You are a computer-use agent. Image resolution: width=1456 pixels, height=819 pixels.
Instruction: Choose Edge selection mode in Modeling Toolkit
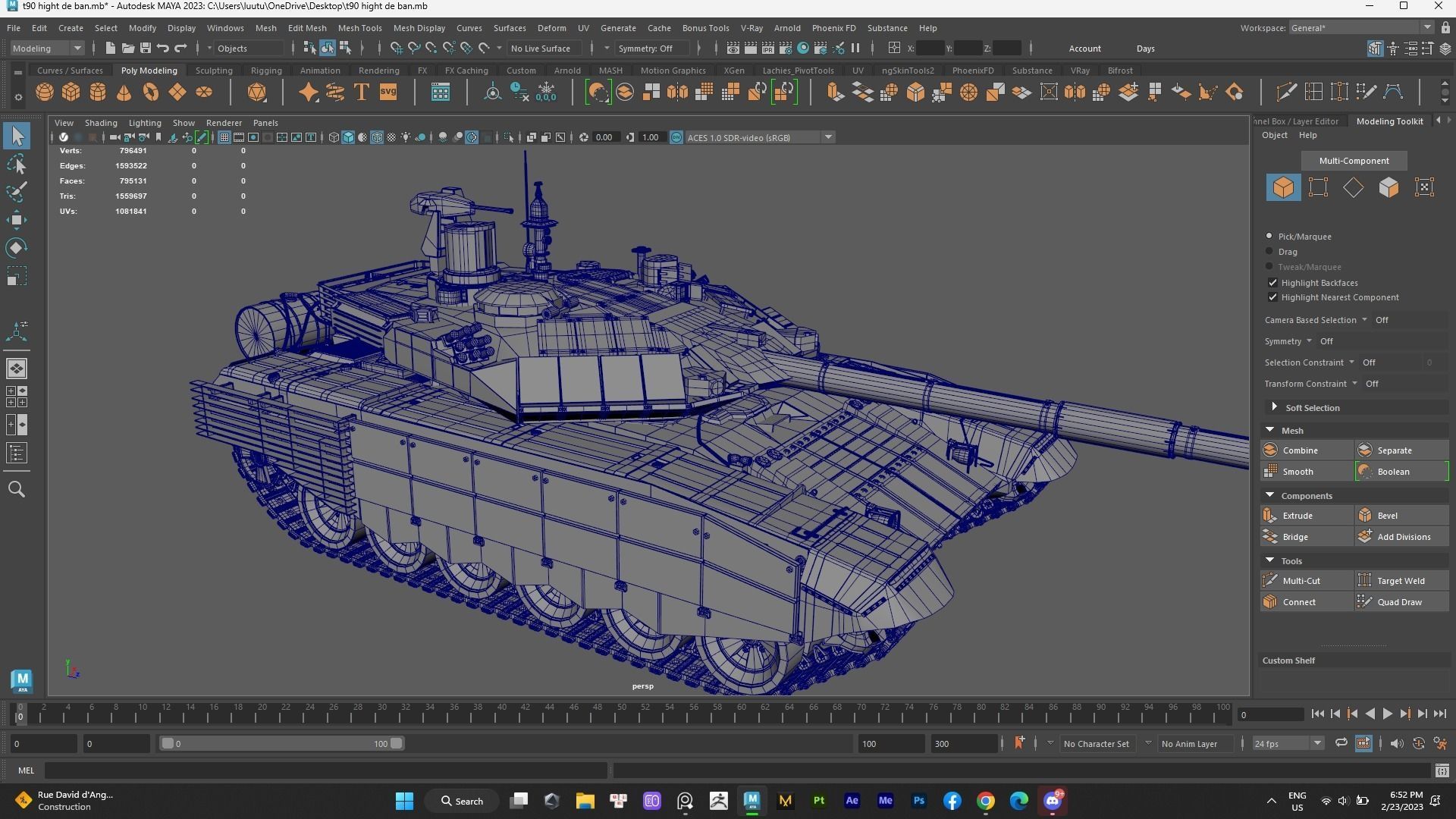(1318, 187)
